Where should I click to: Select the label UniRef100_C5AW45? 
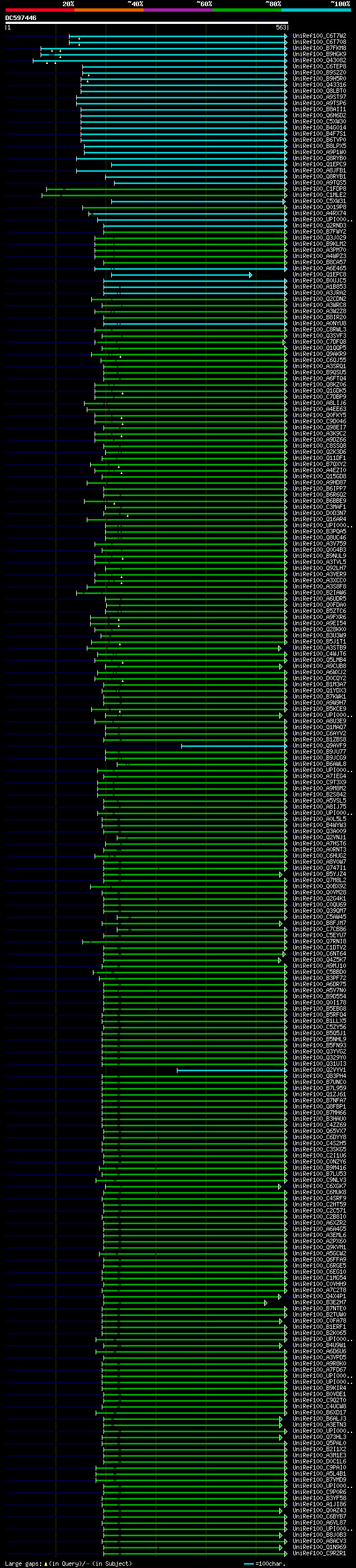(319, 917)
